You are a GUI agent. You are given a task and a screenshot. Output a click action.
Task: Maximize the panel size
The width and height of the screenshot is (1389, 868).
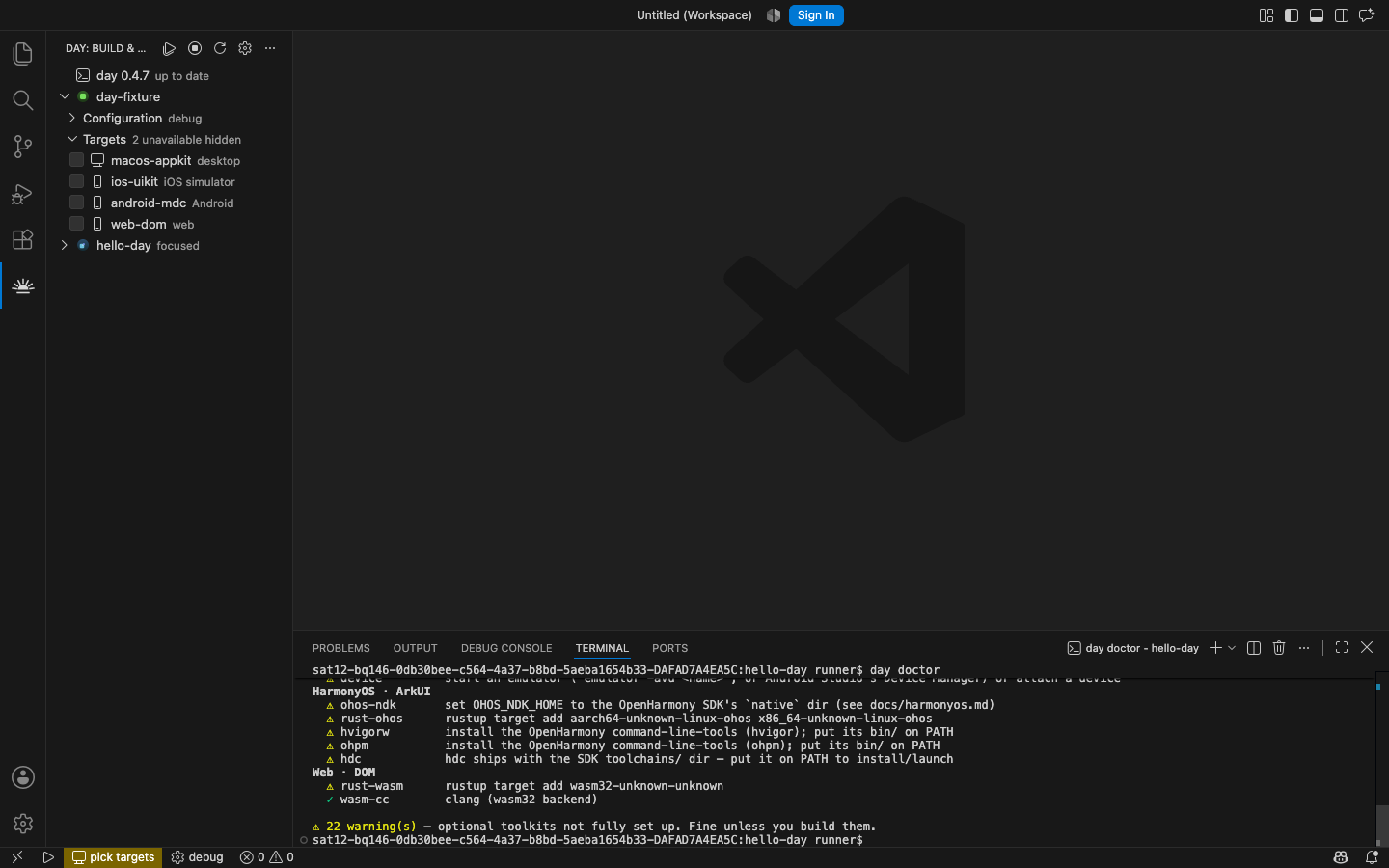pos(1342,648)
